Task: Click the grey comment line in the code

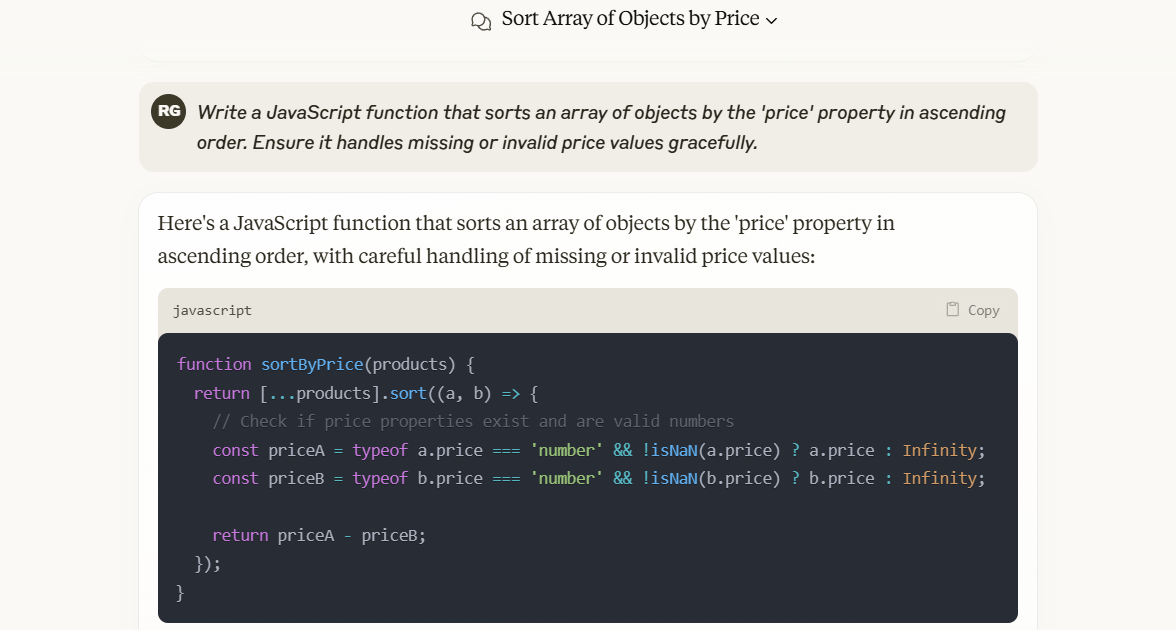Action: coord(473,421)
